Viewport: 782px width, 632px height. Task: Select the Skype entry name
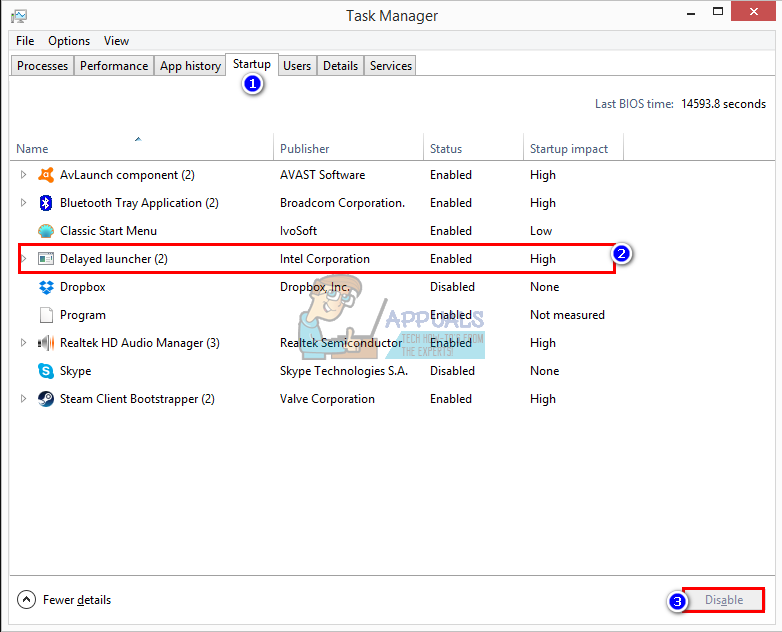(x=75, y=371)
